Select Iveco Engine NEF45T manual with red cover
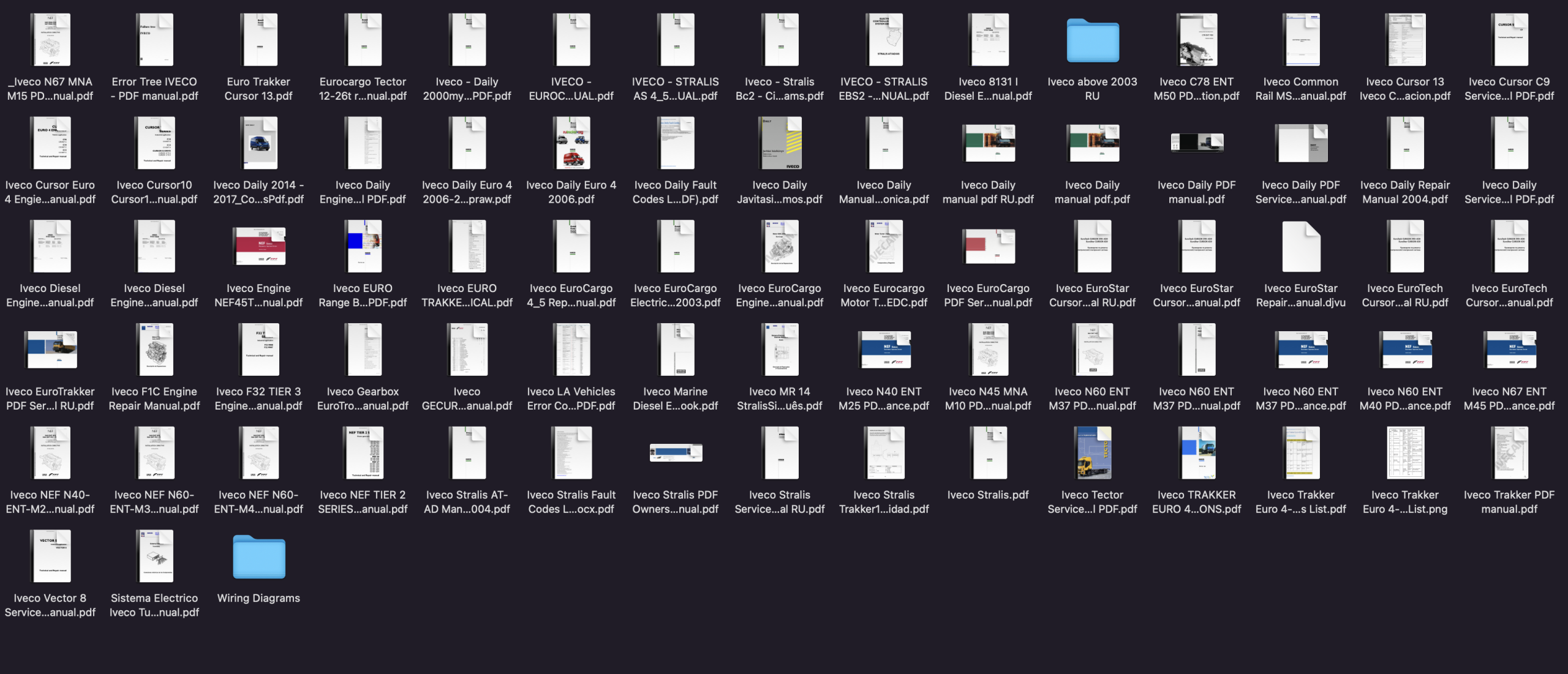Image resolution: width=1568 pixels, height=674 pixels. (x=258, y=247)
